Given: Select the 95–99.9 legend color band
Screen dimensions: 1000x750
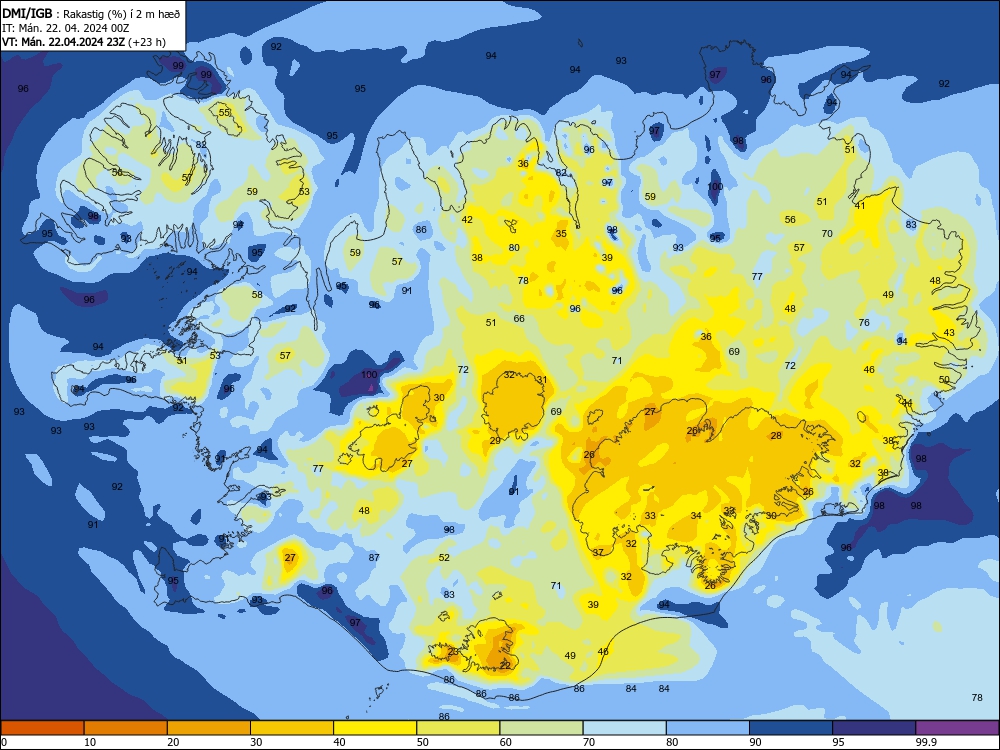Looking at the screenshot, I should [x=874, y=728].
